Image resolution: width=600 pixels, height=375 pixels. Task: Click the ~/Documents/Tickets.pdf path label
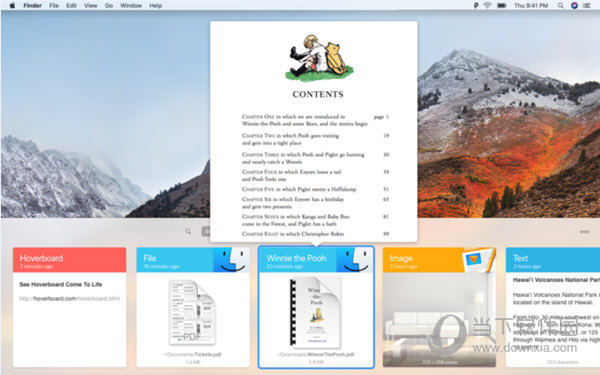(x=192, y=354)
